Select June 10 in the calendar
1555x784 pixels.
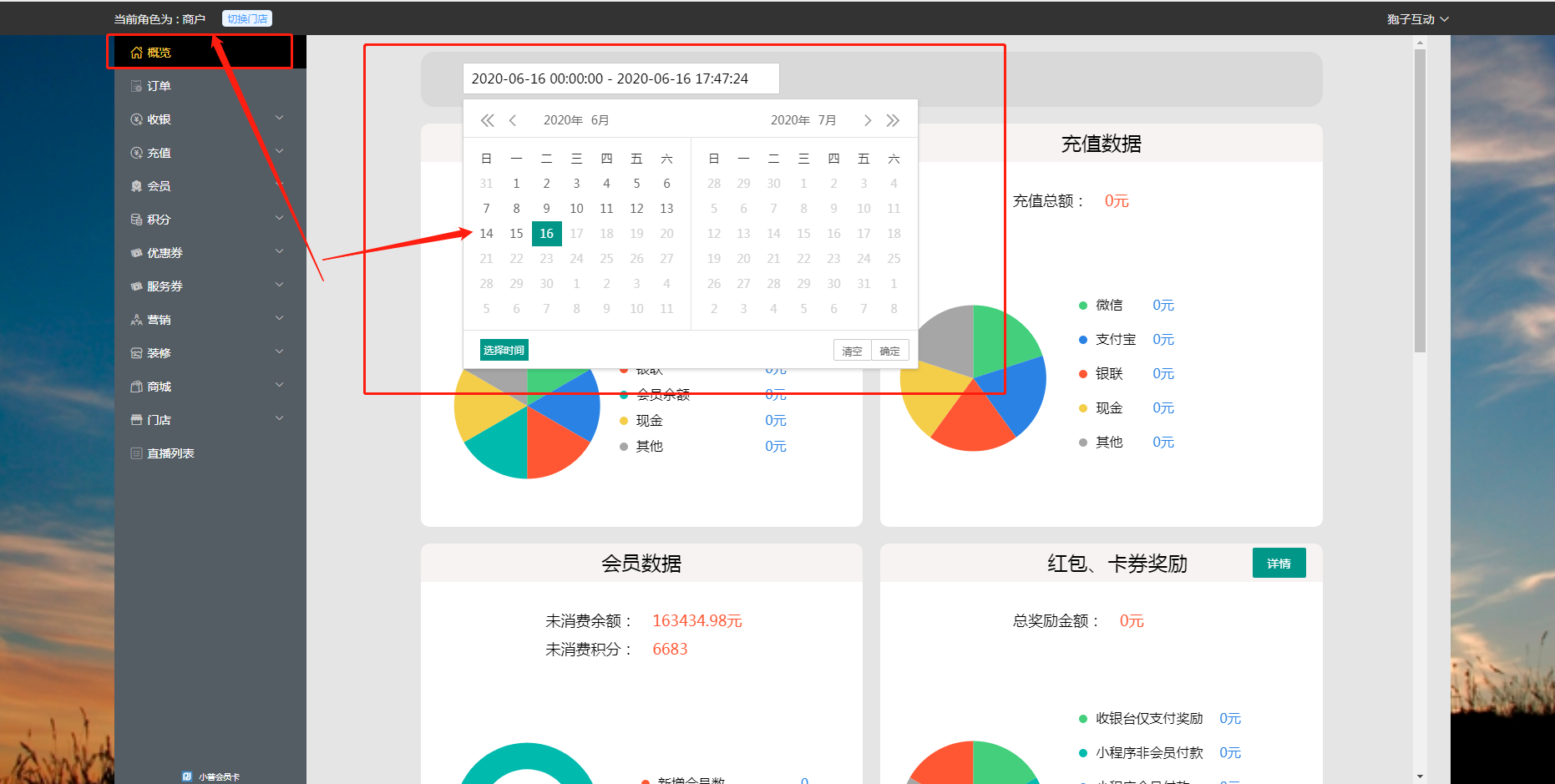point(577,209)
